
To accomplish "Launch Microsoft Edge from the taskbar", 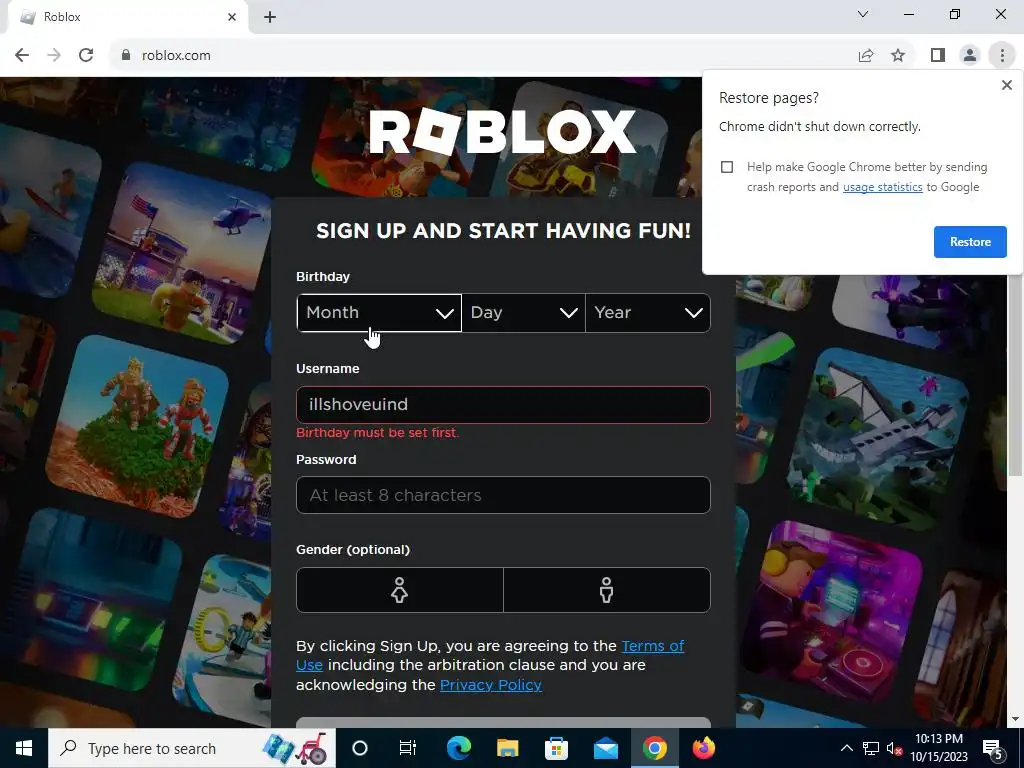I will [458, 748].
